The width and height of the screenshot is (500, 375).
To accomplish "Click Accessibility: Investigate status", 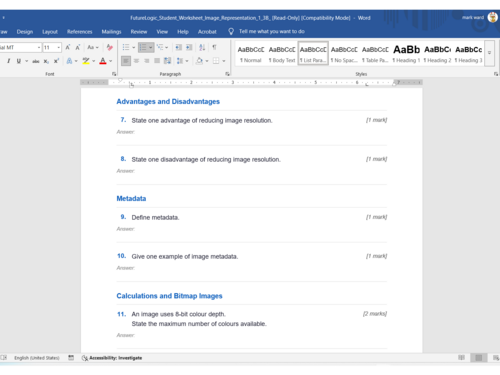I will click(x=112, y=358).
